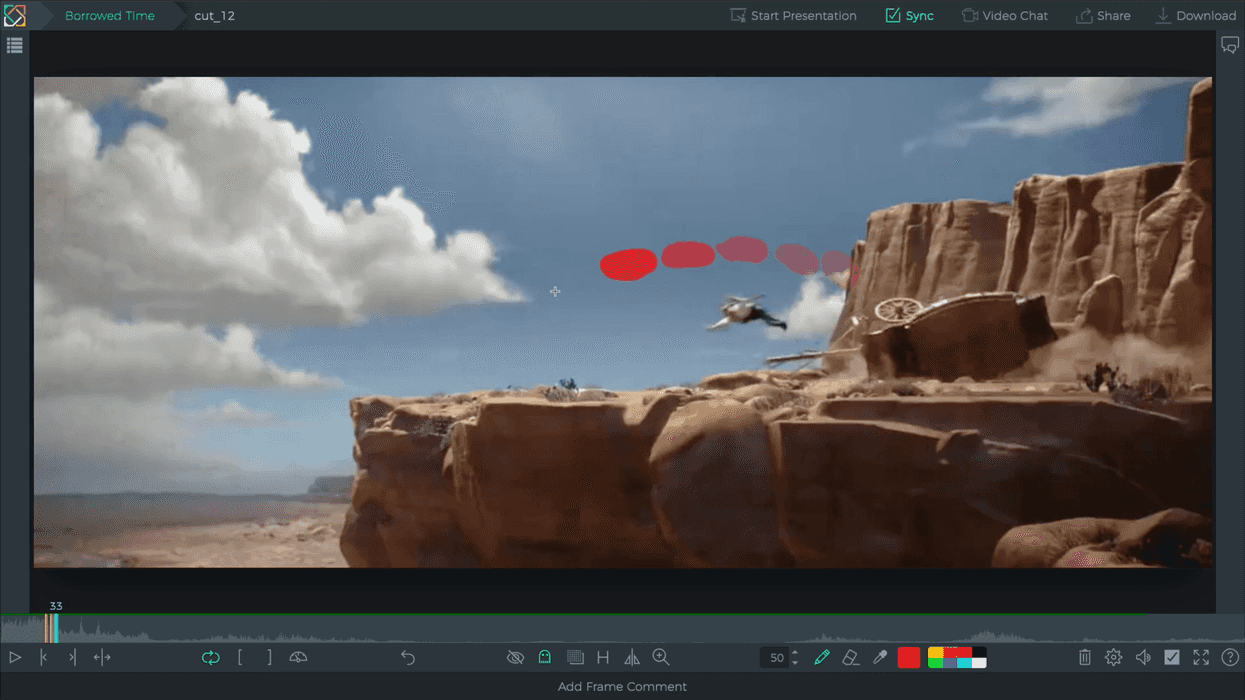Open the Borrowed Time breadcrumb

pos(109,15)
